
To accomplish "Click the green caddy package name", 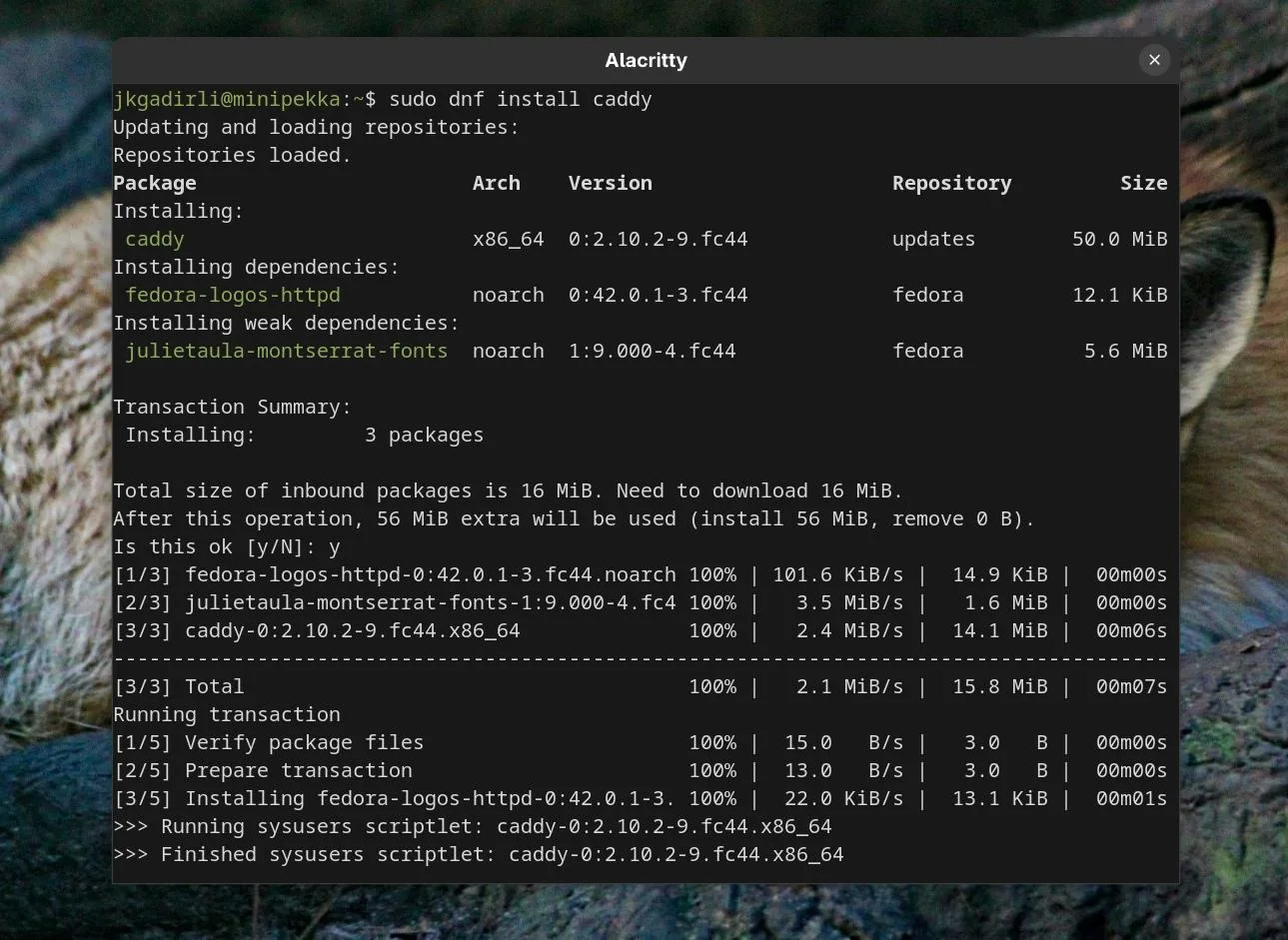I will click(x=155, y=239).
